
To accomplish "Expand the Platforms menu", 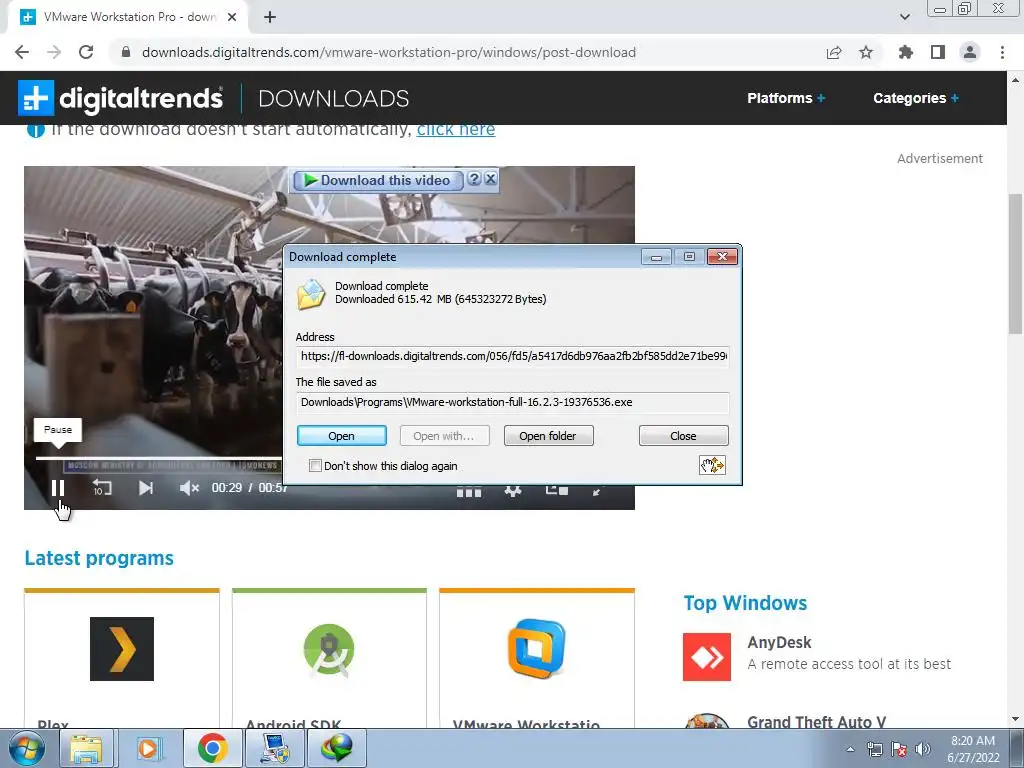I will [786, 98].
